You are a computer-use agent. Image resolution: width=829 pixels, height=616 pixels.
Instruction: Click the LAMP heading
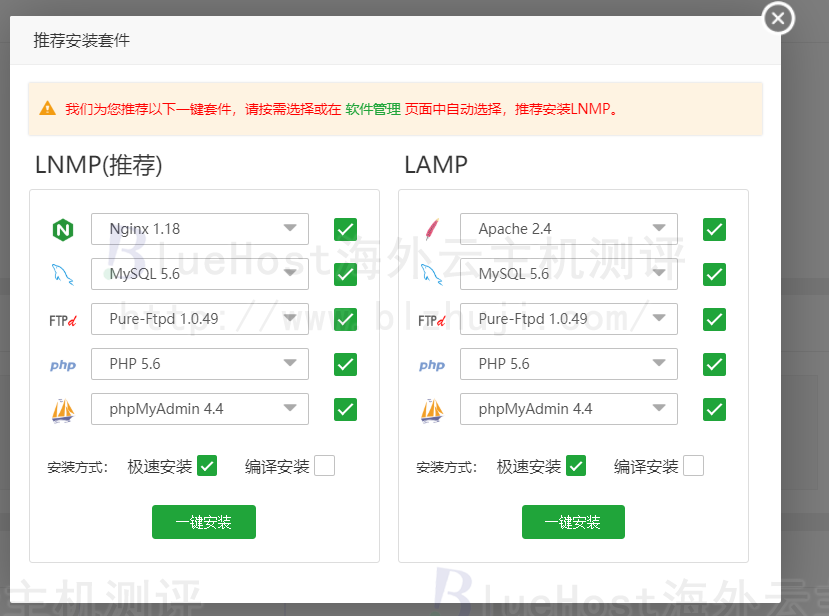tap(436, 165)
